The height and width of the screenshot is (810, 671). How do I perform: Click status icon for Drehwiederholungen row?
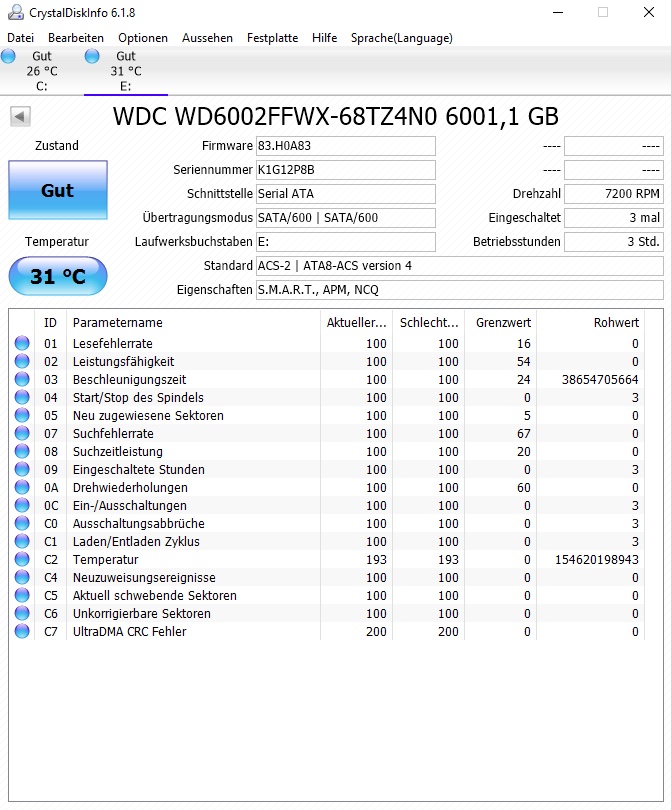[22, 487]
